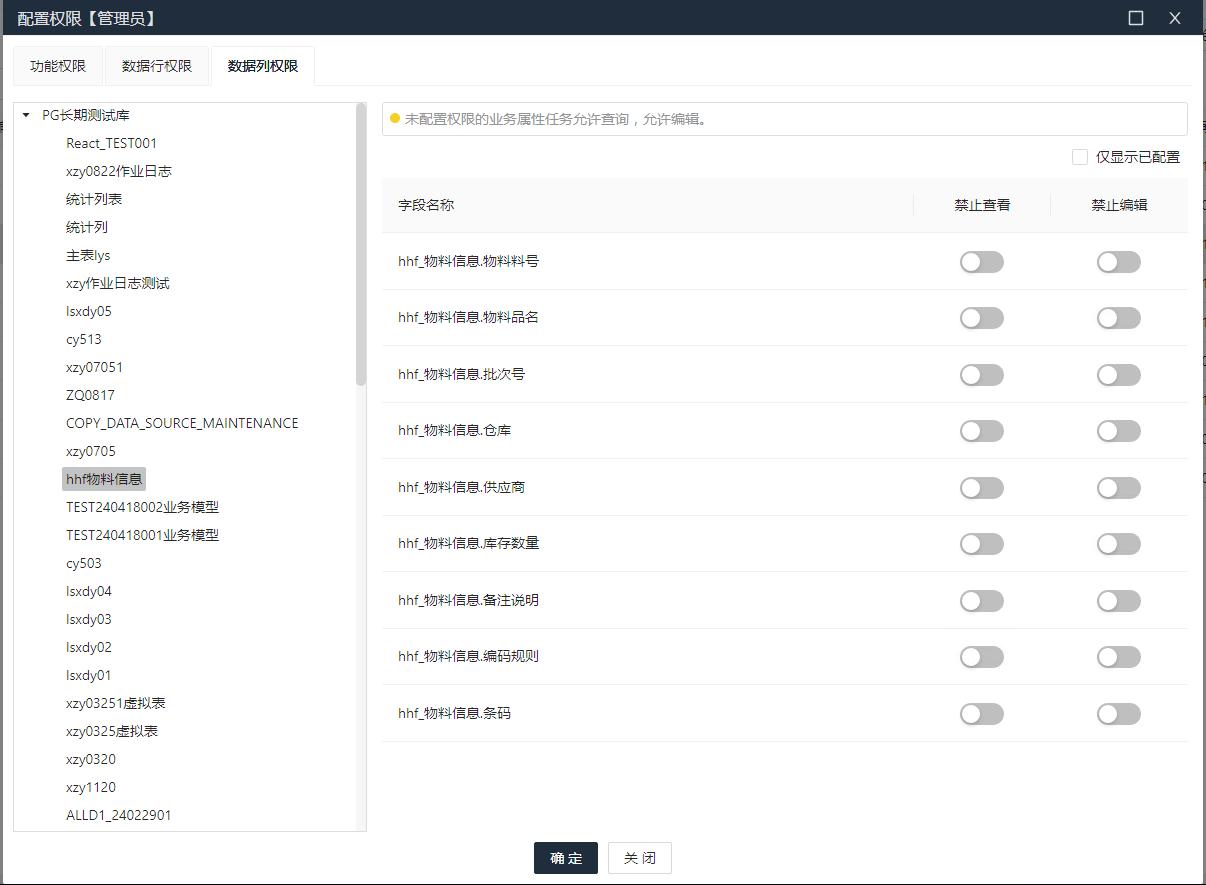Enable 禁止查看 for 物料料号 field
Viewport: 1206px width, 885px height.
pyautogui.click(x=981, y=262)
